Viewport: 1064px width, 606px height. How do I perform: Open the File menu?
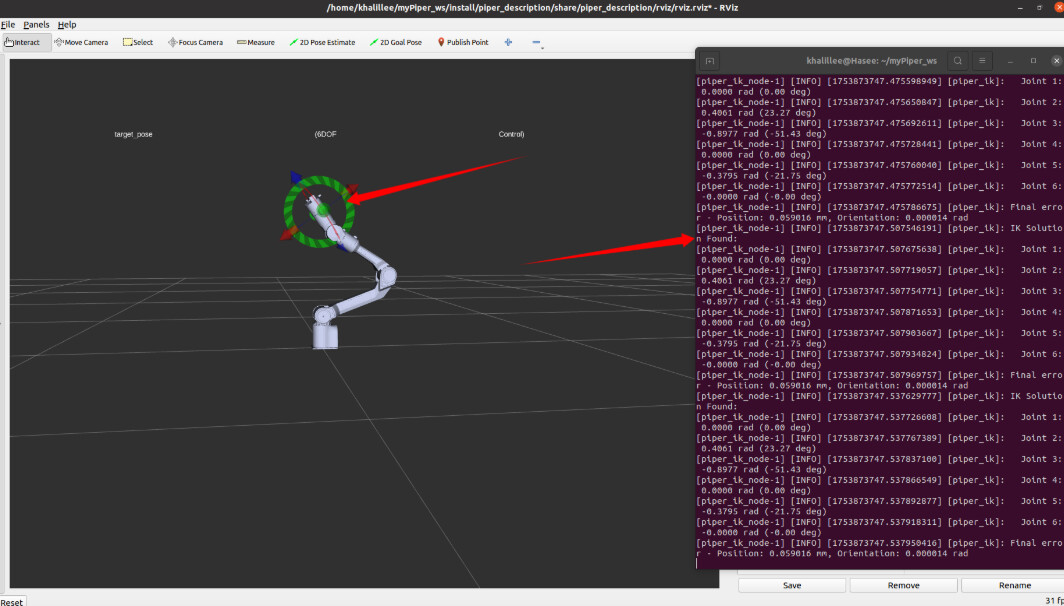(8, 24)
